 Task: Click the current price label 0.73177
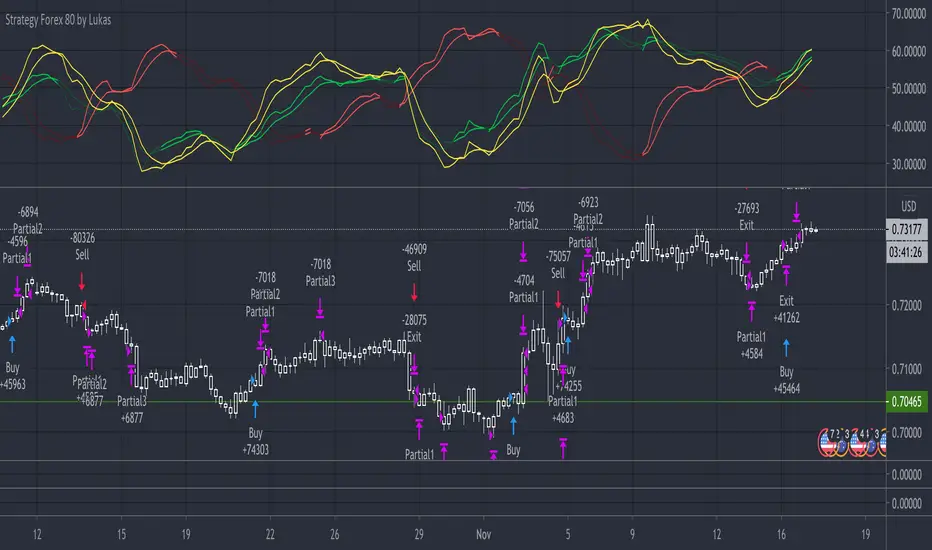coord(906,229)
